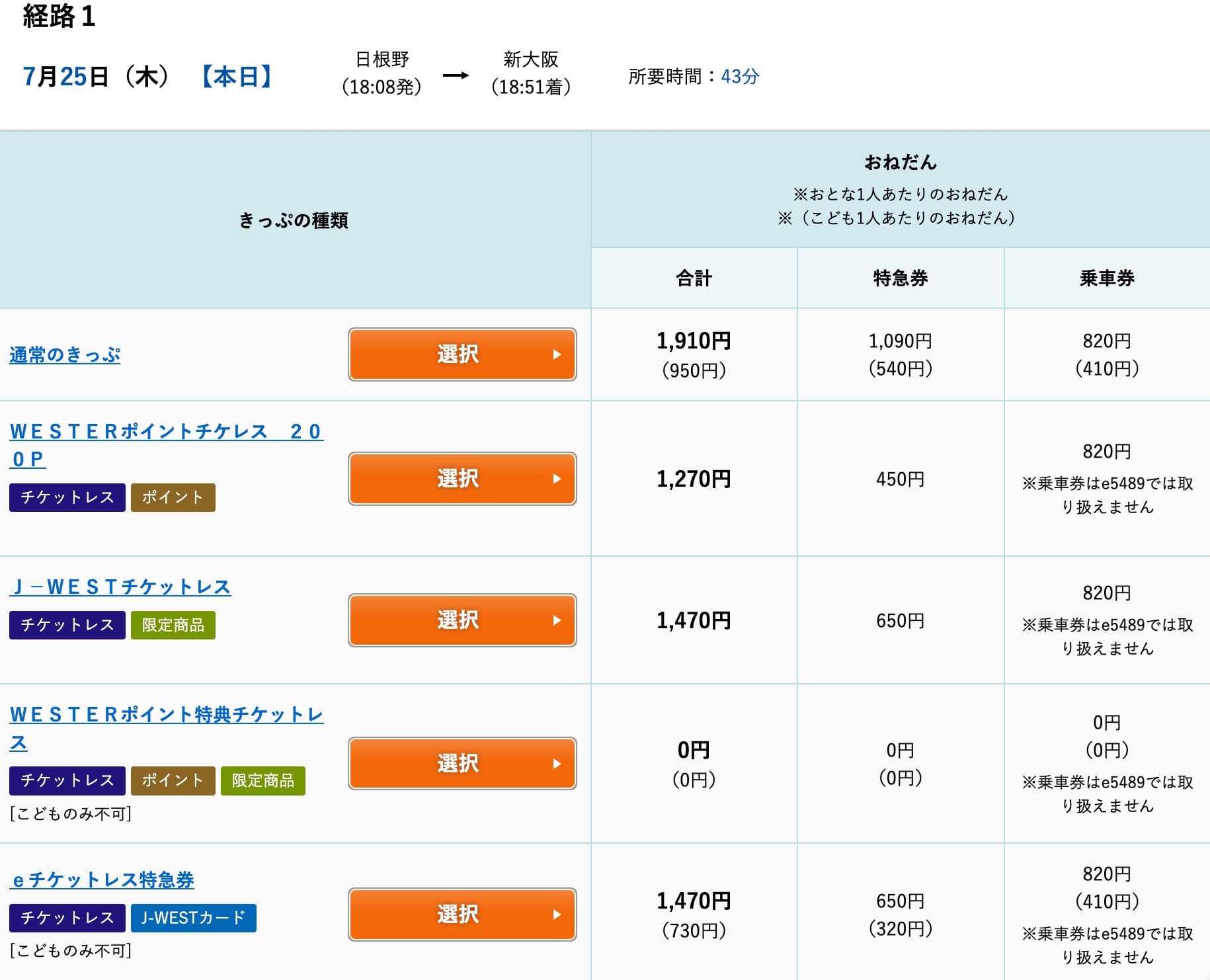Image resolution: width=1210 pixels, height=980 pixels.
Task: Click the 1,270円 total price
Action: tap(694, 479)
